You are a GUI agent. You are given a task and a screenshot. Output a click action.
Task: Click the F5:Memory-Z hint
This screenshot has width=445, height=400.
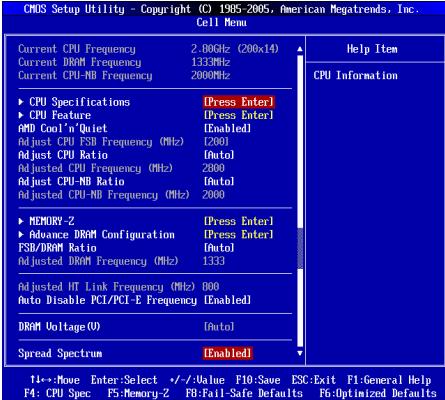click(138, 393)
